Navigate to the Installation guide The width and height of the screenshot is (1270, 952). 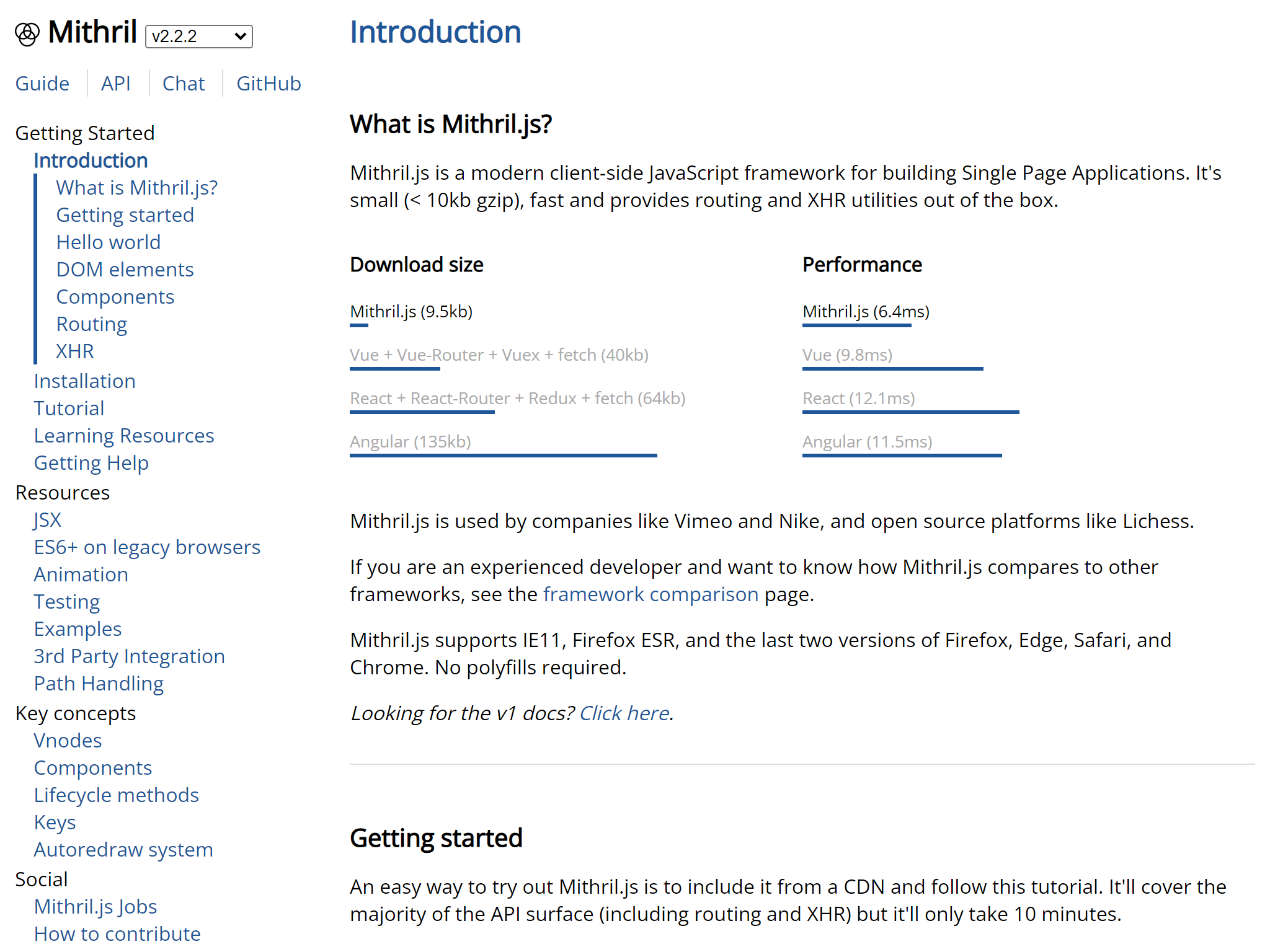tap(85, 381)
